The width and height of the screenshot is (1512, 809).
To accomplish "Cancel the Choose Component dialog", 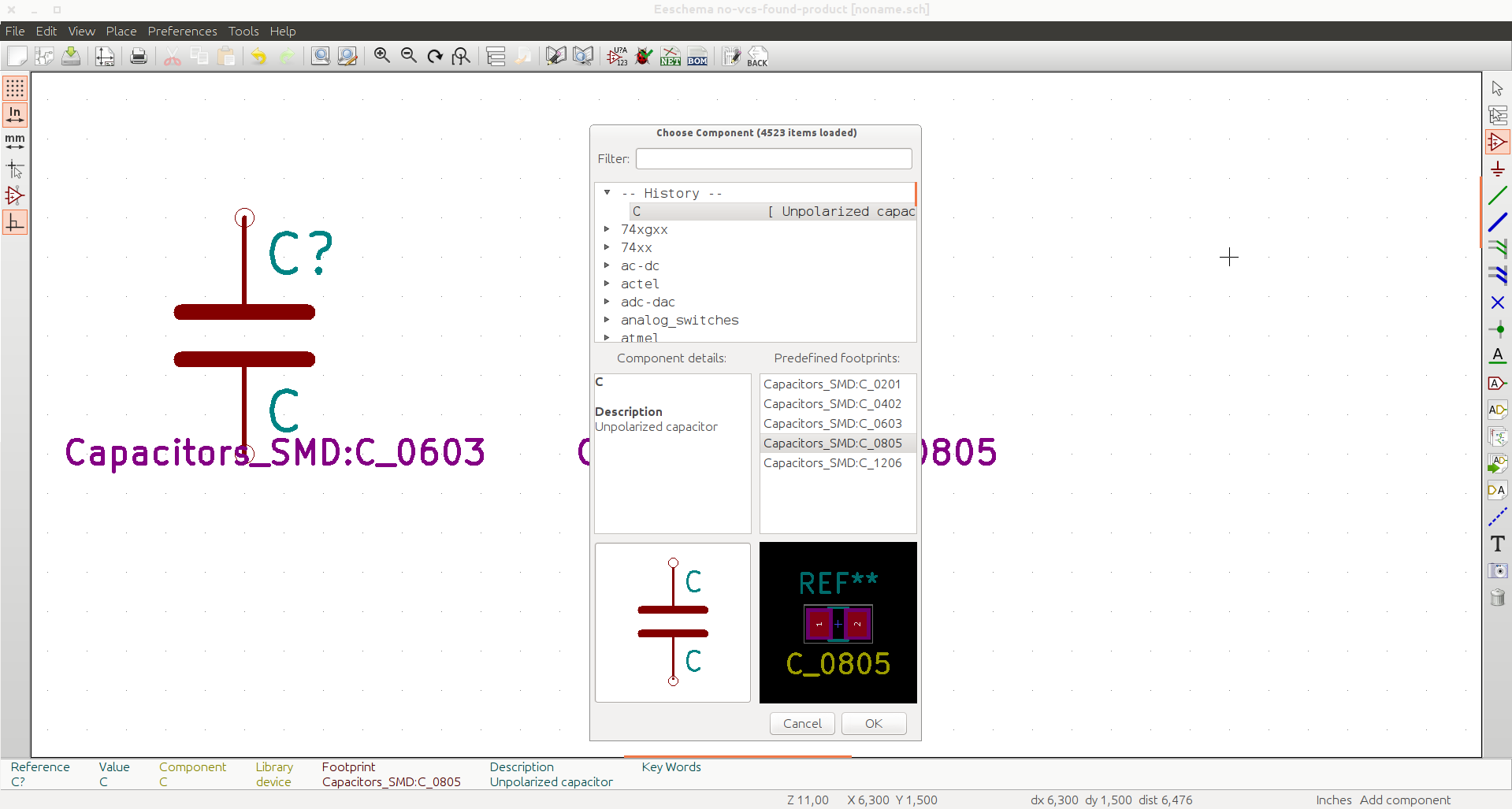I will pyautogui.click(x=801, y=723).
